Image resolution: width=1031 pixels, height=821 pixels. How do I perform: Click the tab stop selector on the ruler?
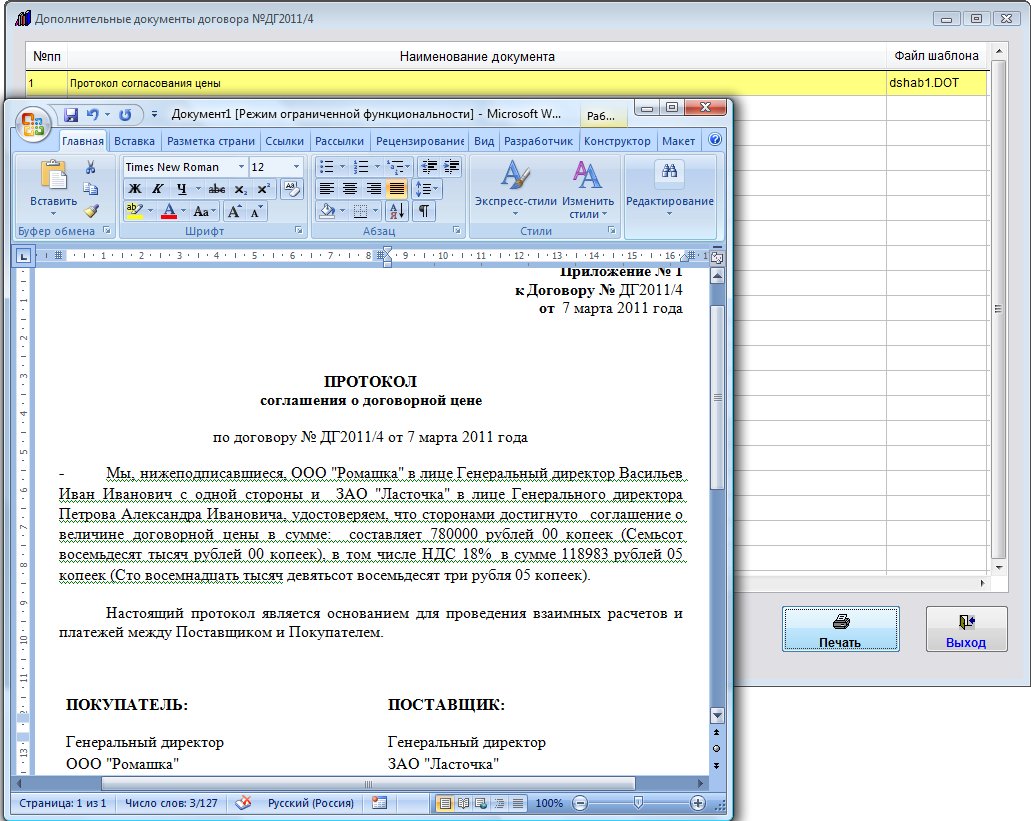tap(23, 256)
